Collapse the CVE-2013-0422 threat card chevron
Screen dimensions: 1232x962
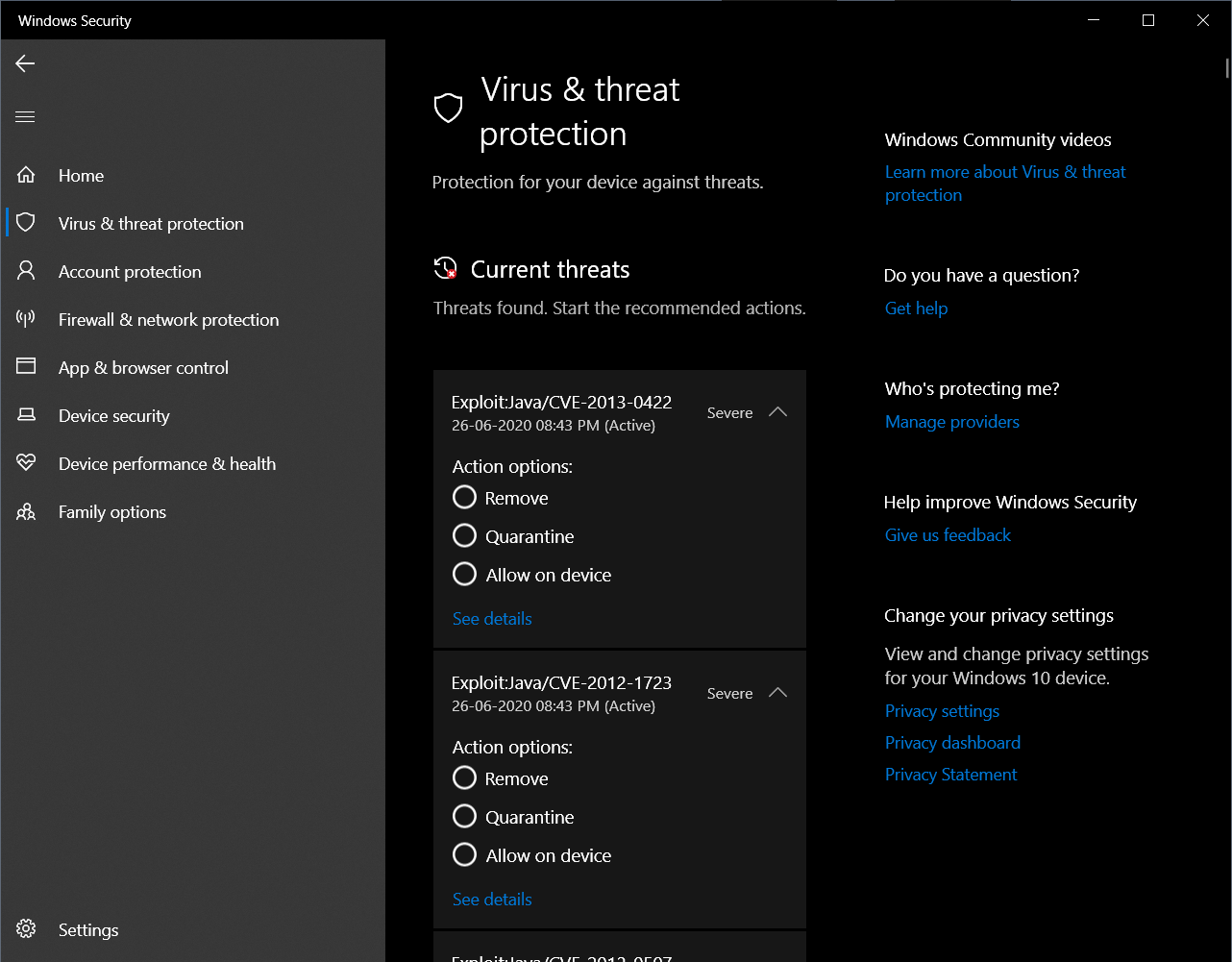[x=778, y=411]
